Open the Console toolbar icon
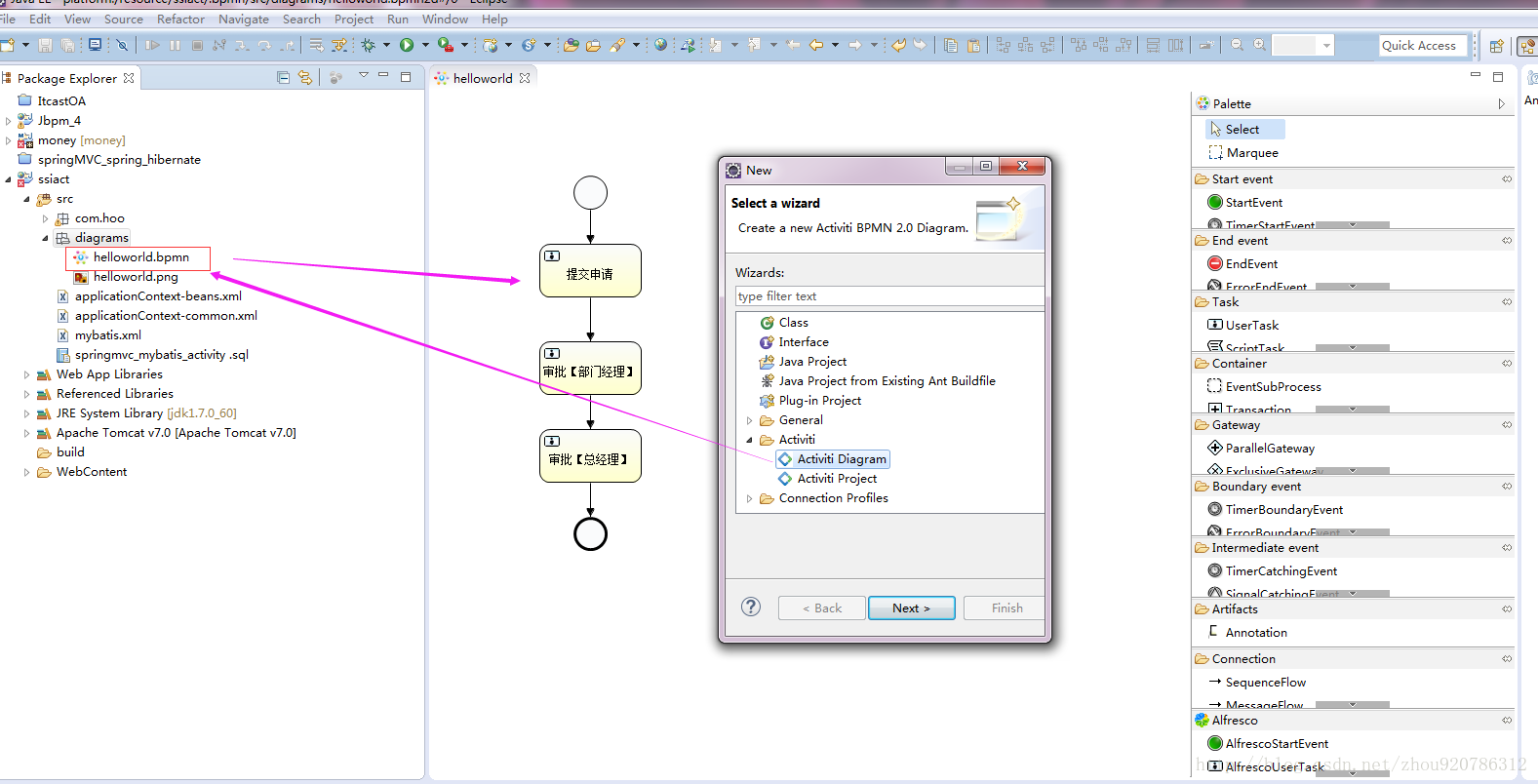Viewport: 1538px width, 784px height. pos(95,45)
